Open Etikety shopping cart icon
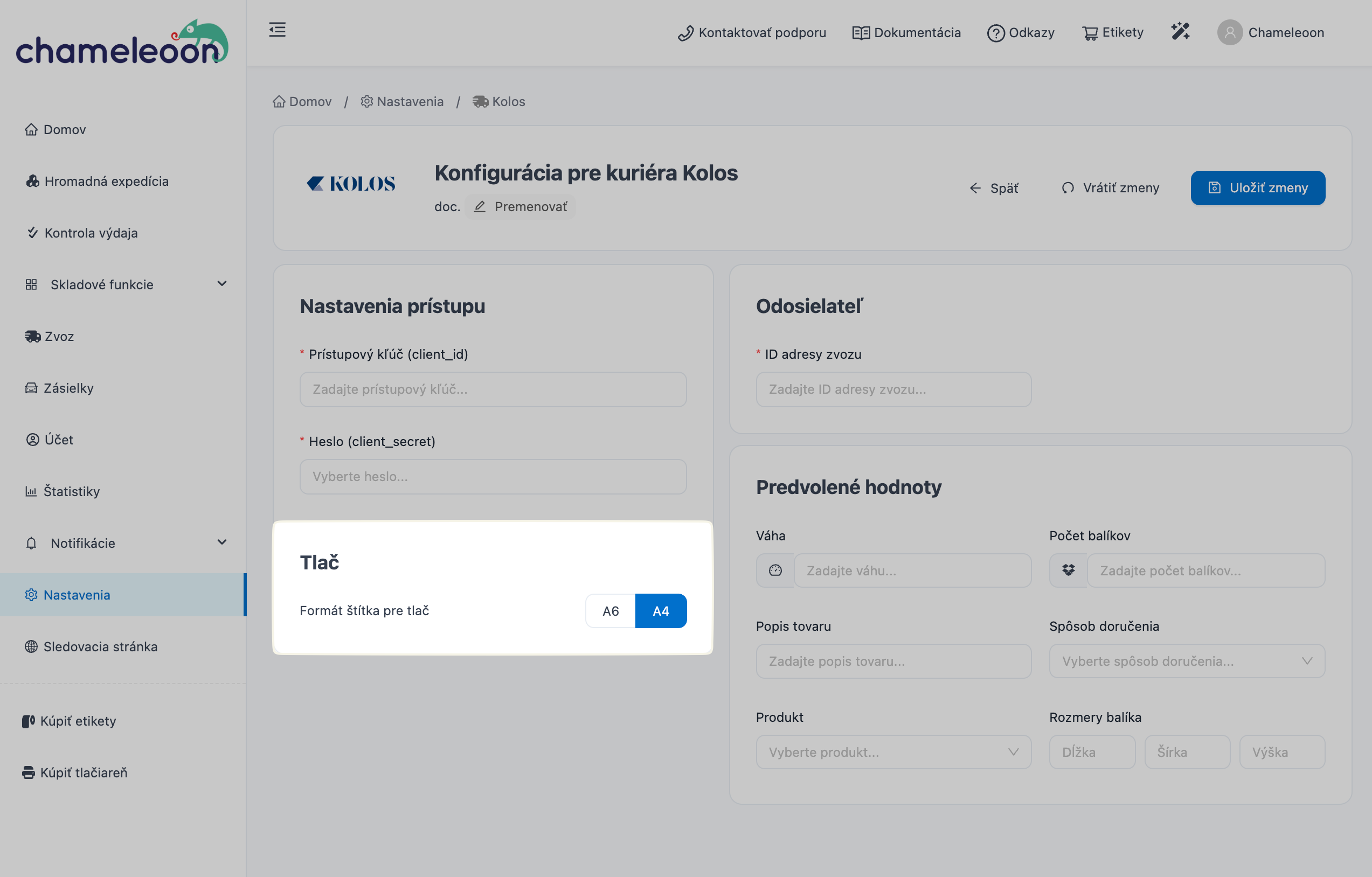Image resolution: width=1372 pixels, height=877 pixels. tap(1090, 33)
